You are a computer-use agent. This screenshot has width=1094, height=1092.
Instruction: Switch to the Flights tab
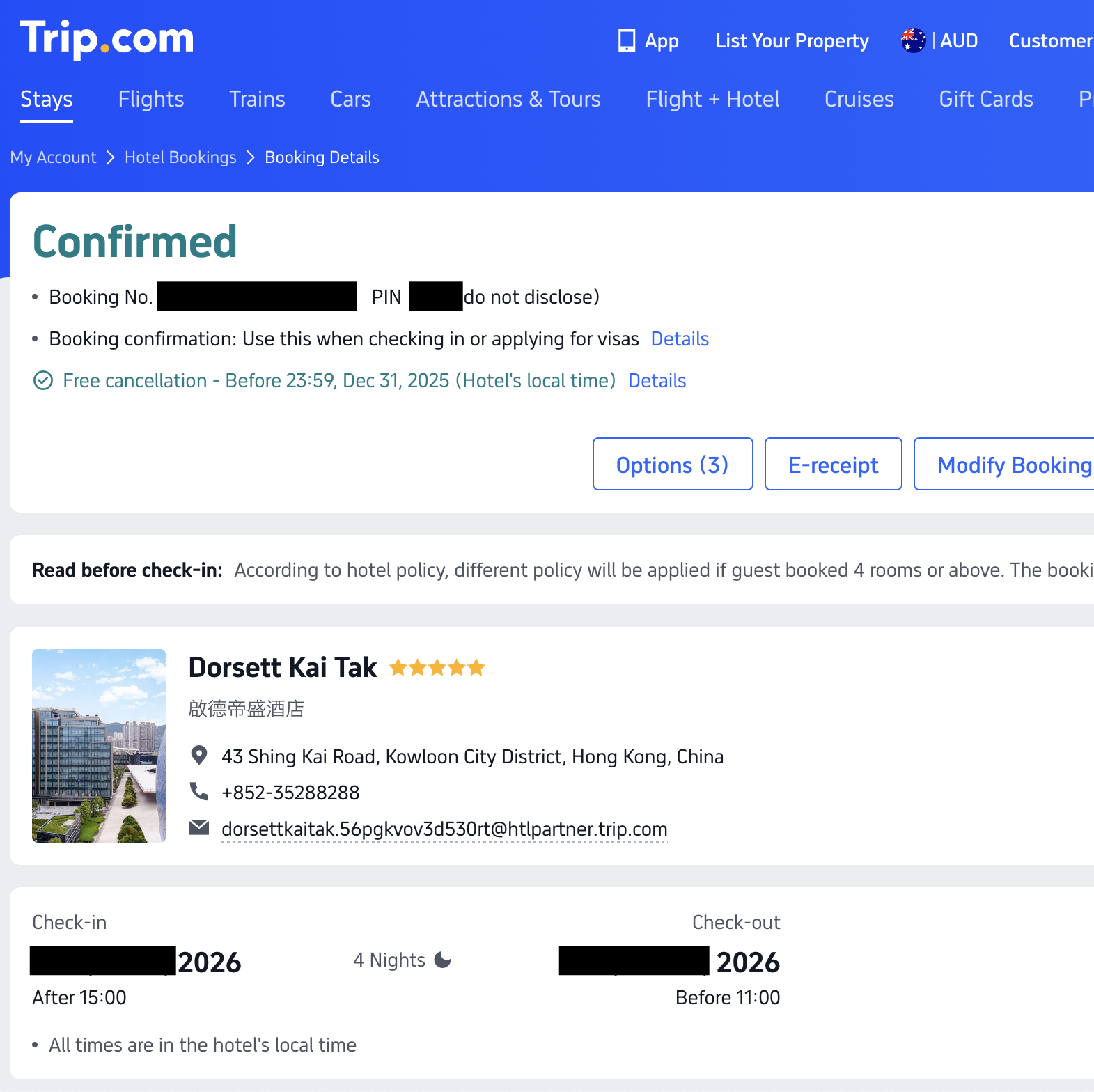pyautogui.click(x=150, y=100)
